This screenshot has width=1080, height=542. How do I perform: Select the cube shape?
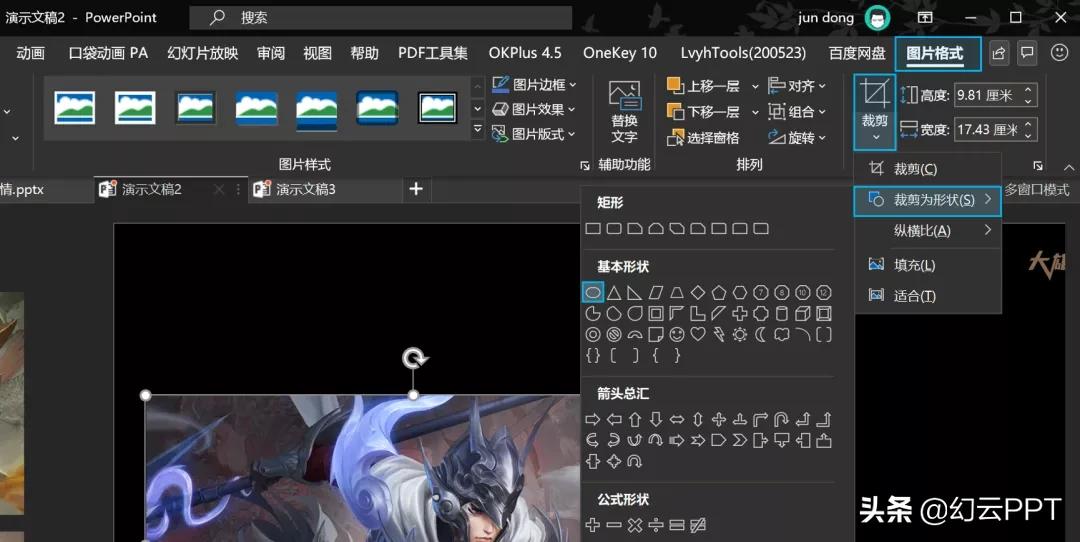(x=802, y=314)
